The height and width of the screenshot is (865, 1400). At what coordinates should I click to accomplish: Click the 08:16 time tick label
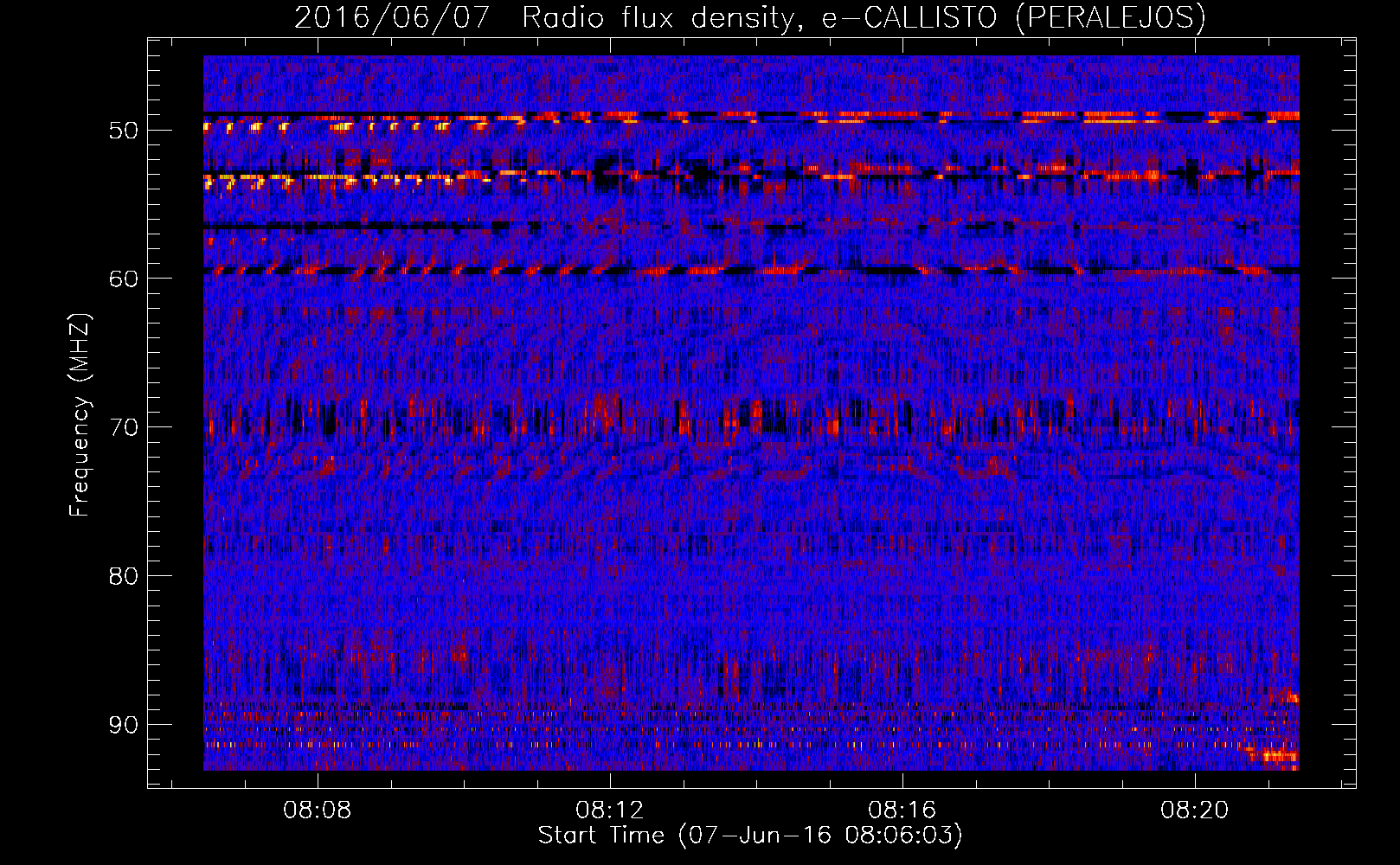pyautogui.click(x=902, y=810)
